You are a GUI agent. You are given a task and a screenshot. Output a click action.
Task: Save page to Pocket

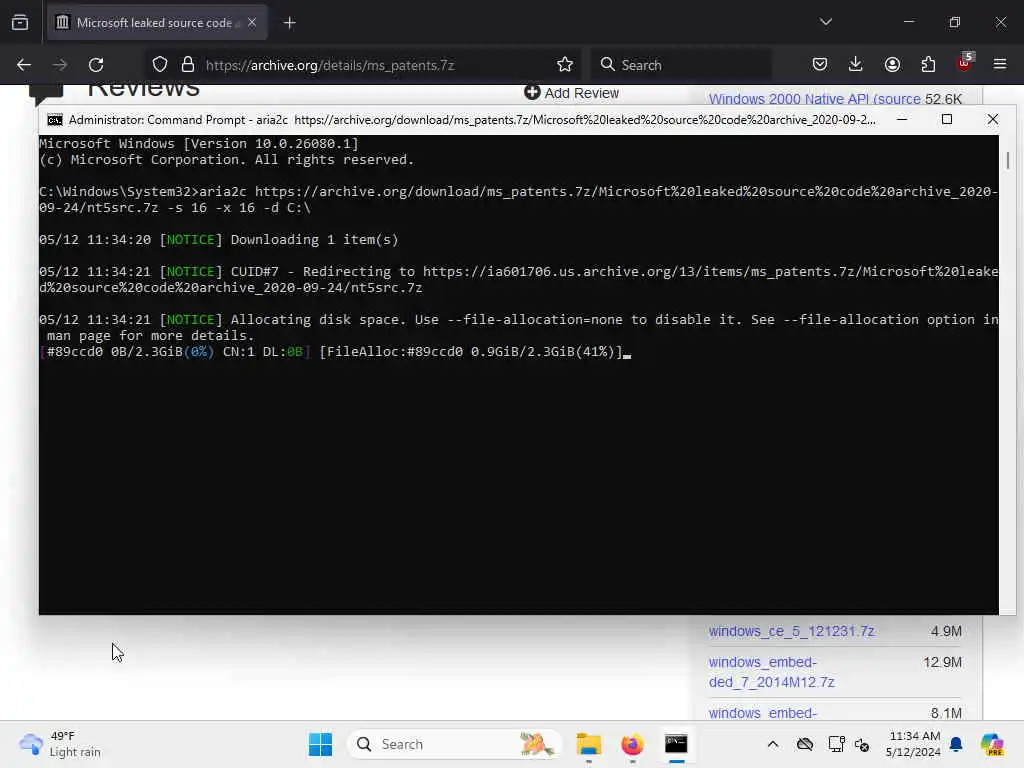[820, 65]
